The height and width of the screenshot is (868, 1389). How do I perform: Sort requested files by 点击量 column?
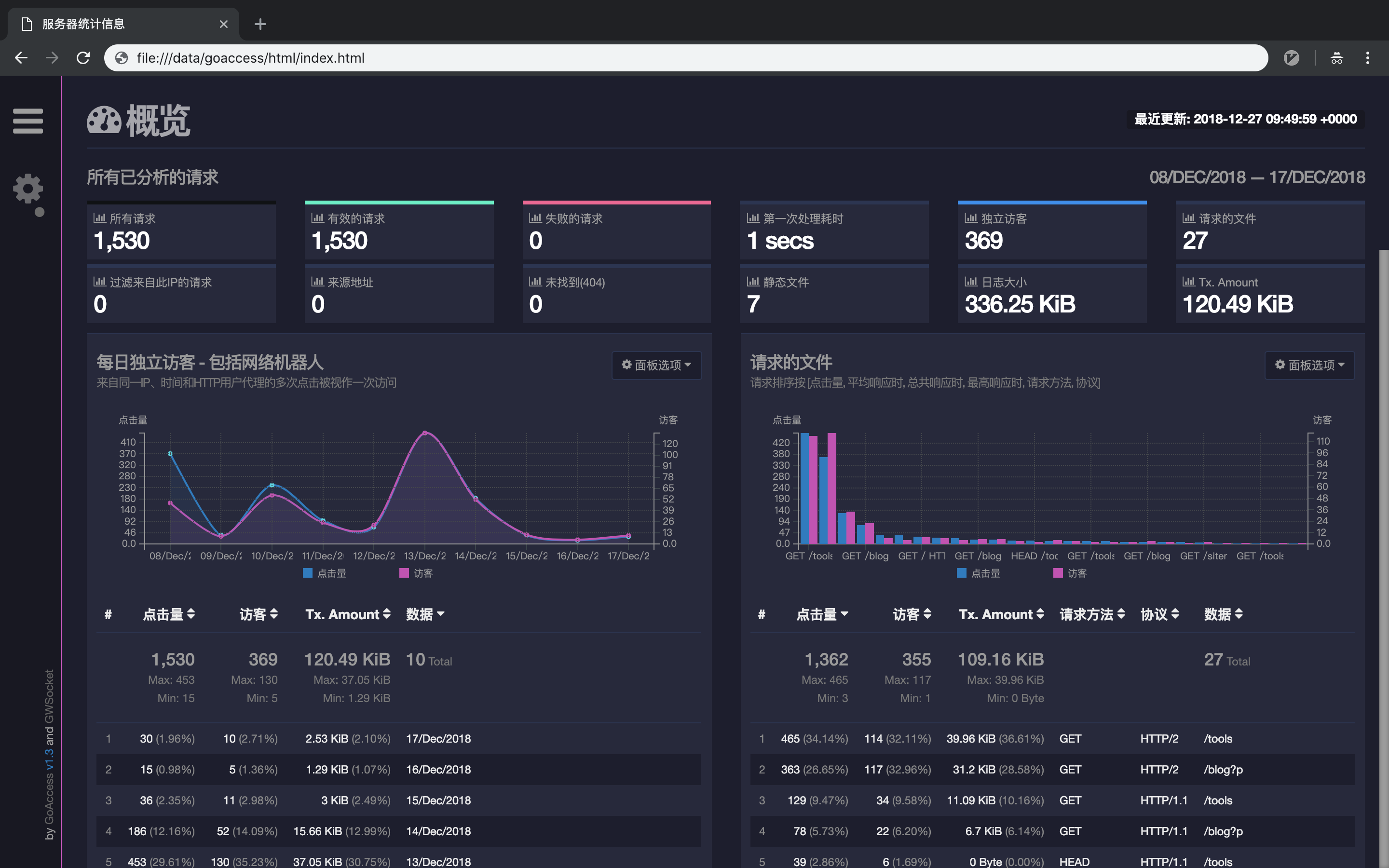click(x=822, y=614)
